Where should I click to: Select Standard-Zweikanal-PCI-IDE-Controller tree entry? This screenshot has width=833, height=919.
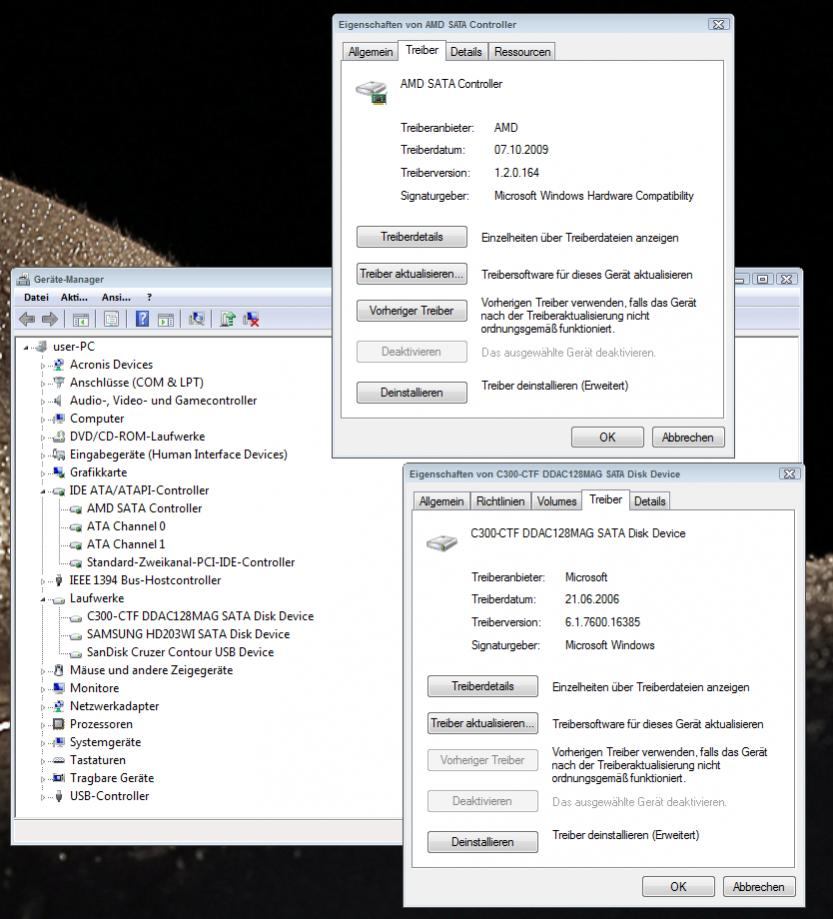191,563
